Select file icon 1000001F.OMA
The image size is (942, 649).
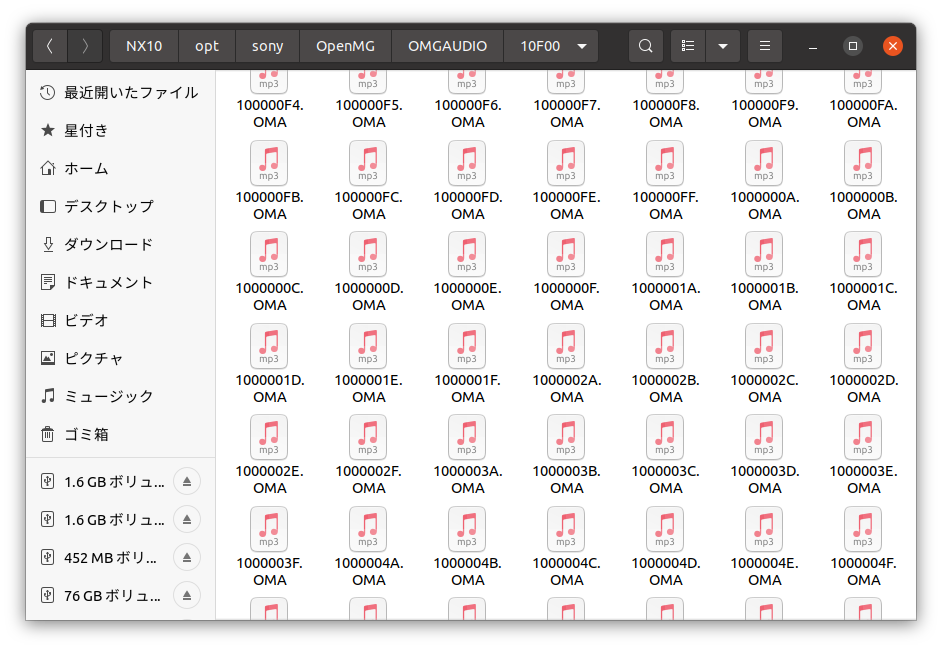[x=467, y=346]
